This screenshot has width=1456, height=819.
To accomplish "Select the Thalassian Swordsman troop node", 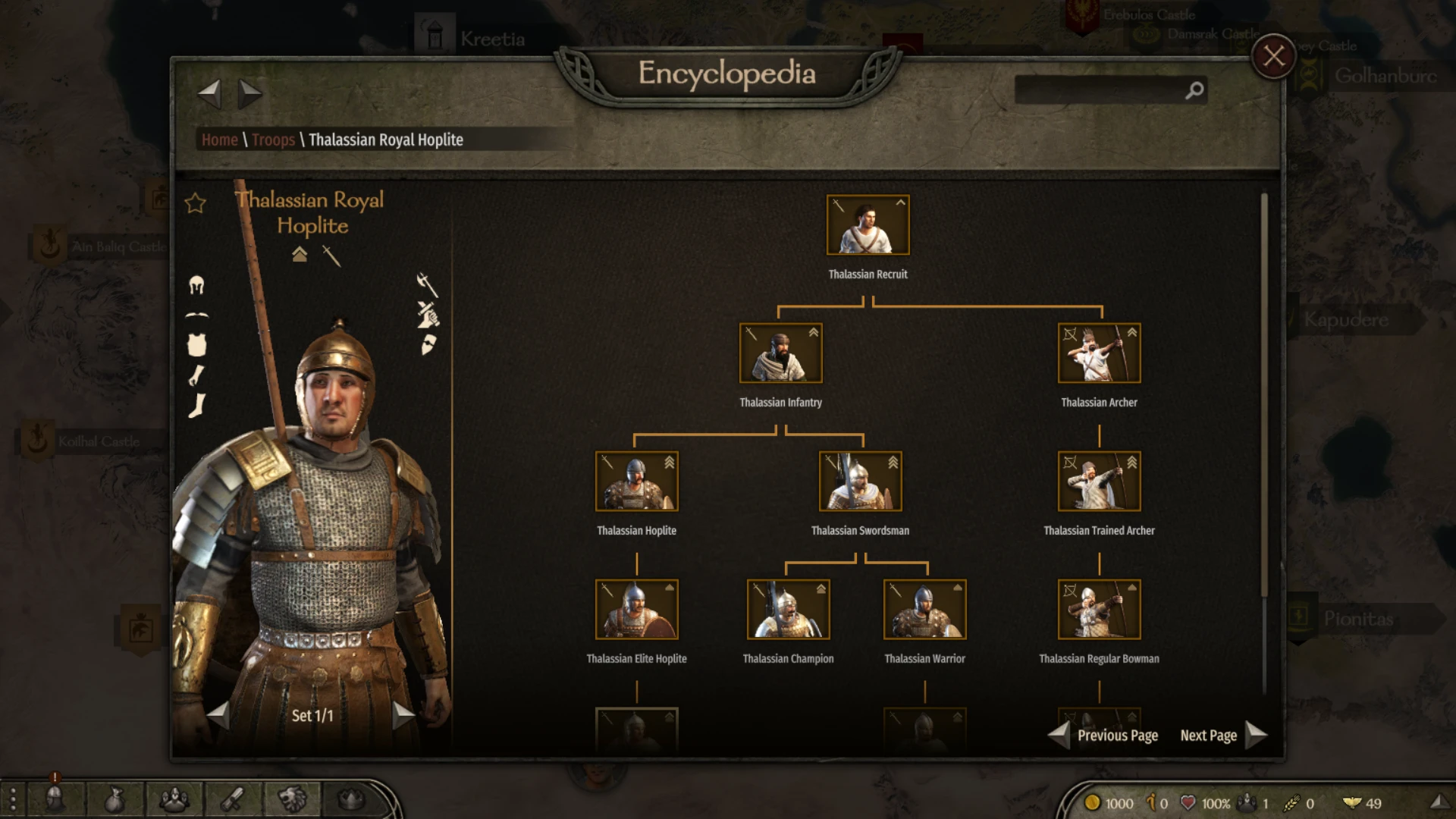I will click(861, 481).
